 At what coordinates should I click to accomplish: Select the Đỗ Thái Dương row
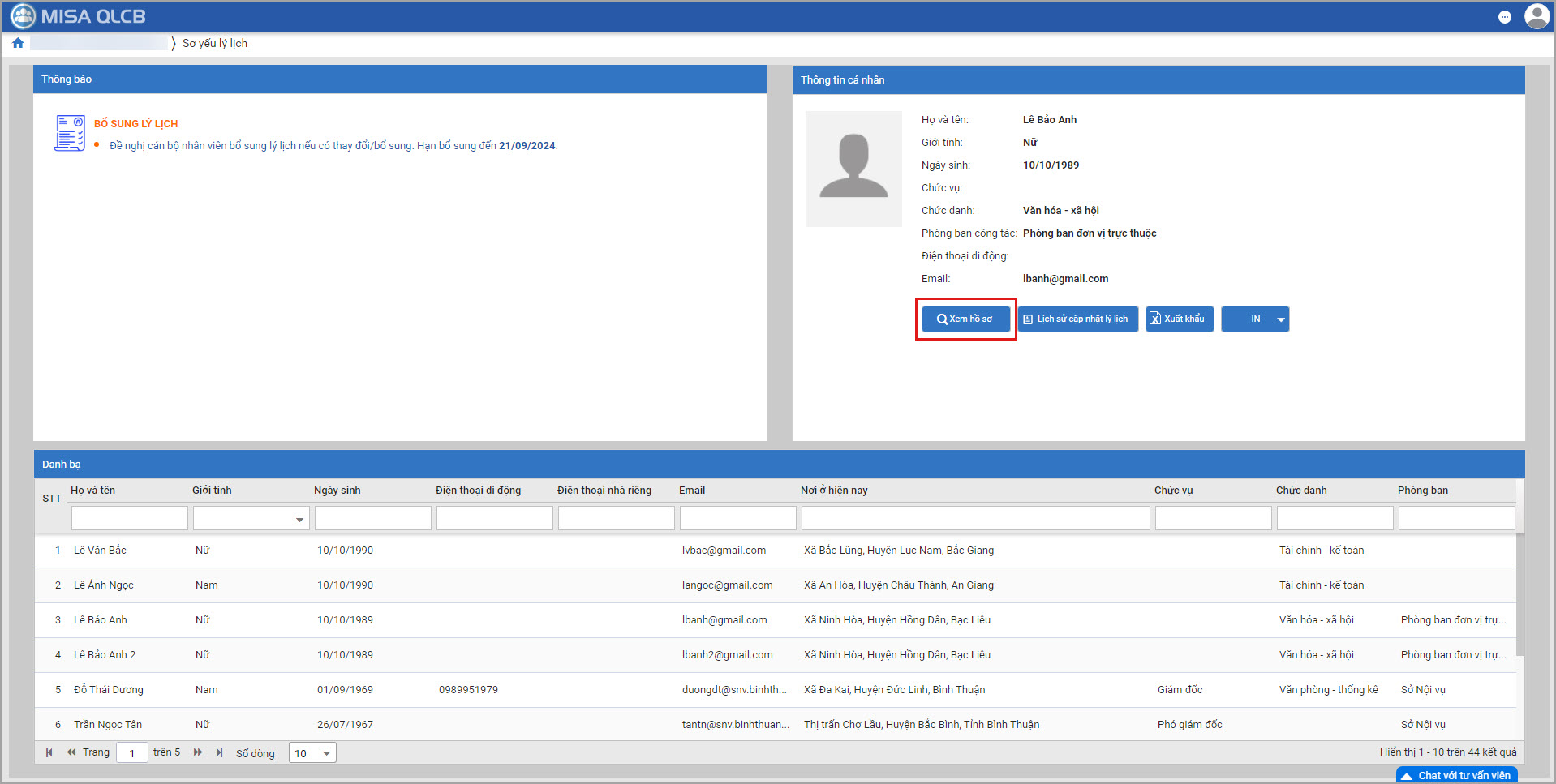(x=109, y=690)
